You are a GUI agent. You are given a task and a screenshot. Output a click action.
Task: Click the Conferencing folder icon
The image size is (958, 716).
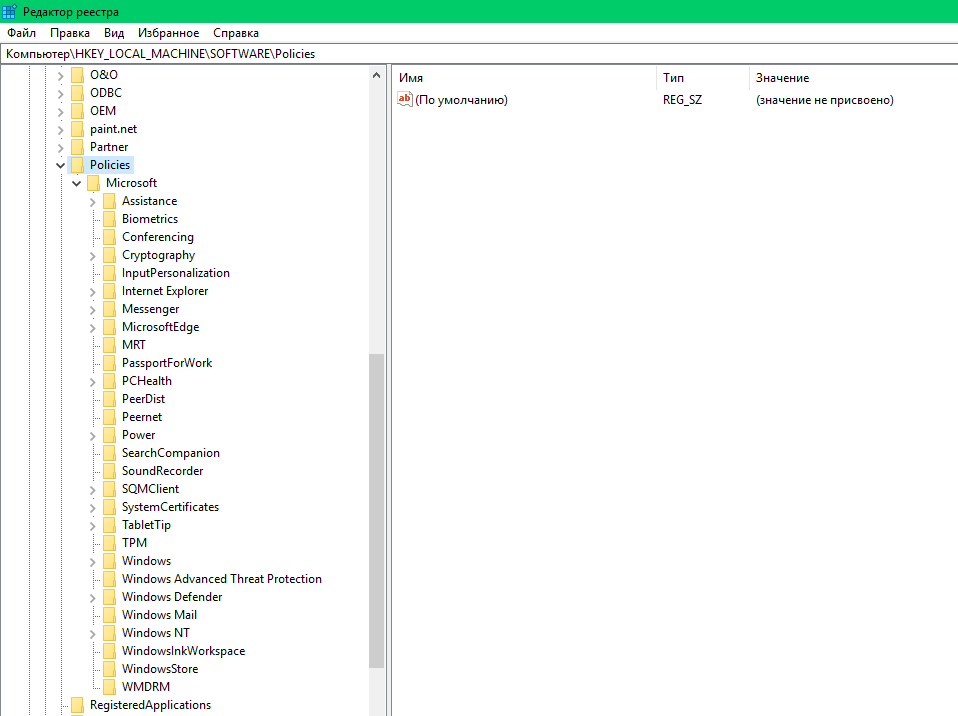[x=109, y=237]
